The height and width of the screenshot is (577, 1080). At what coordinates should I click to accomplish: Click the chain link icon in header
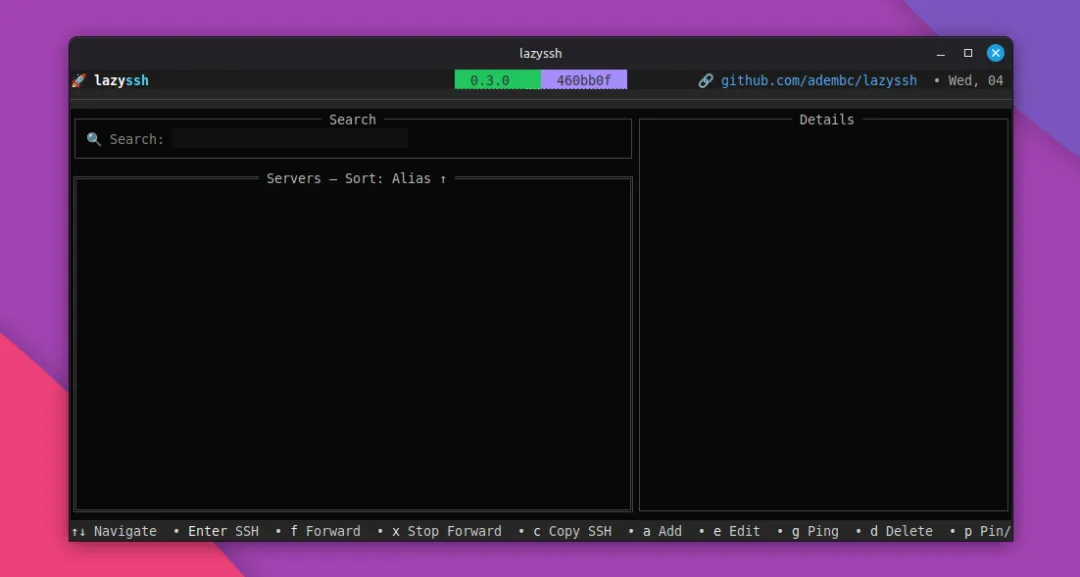(x=705, y=81)
